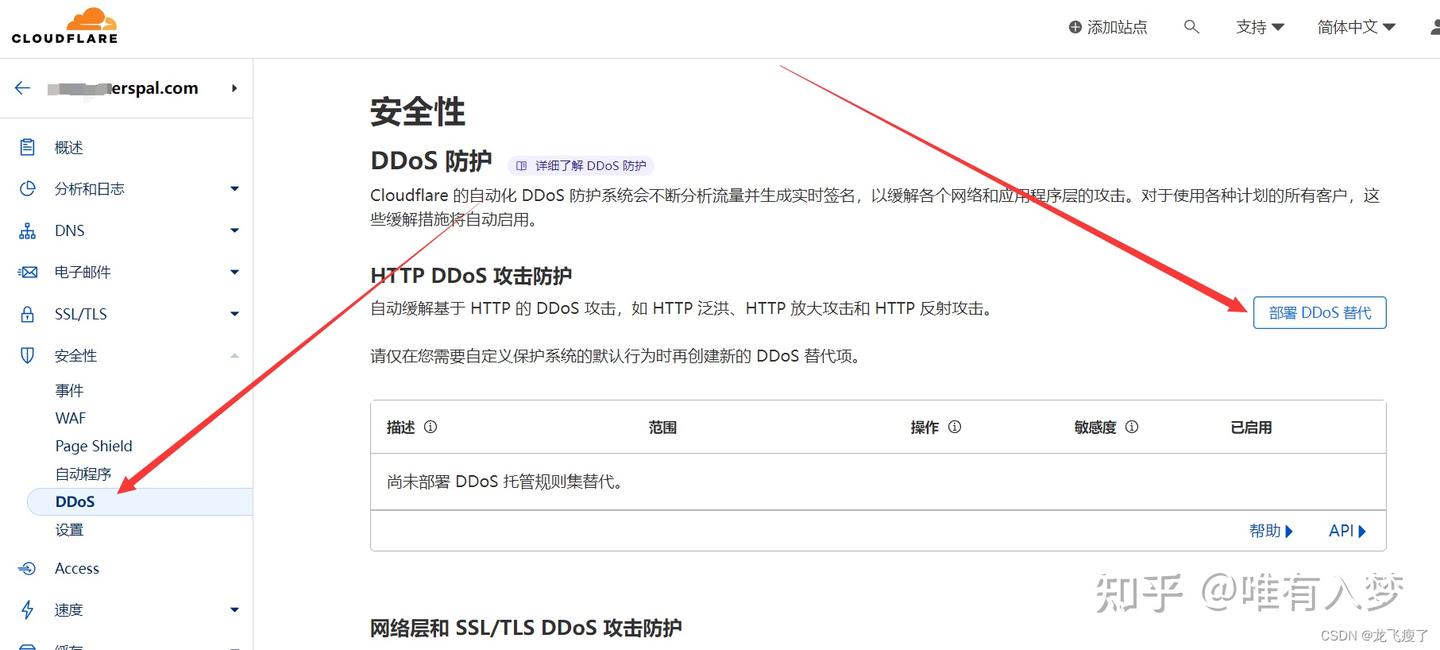Click the account avatar icon top right
1440x650 pixels.
tap(1432, 27)
